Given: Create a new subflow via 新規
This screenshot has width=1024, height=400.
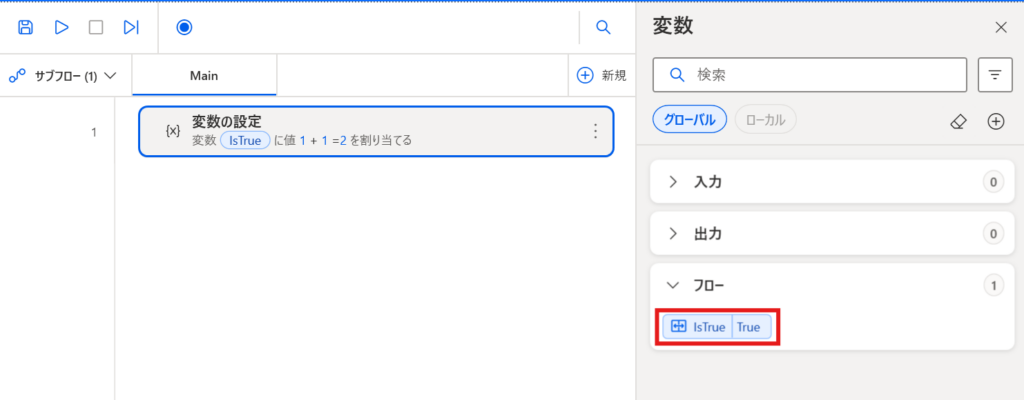Looking at the screenshot, I should tap(601, 76).
